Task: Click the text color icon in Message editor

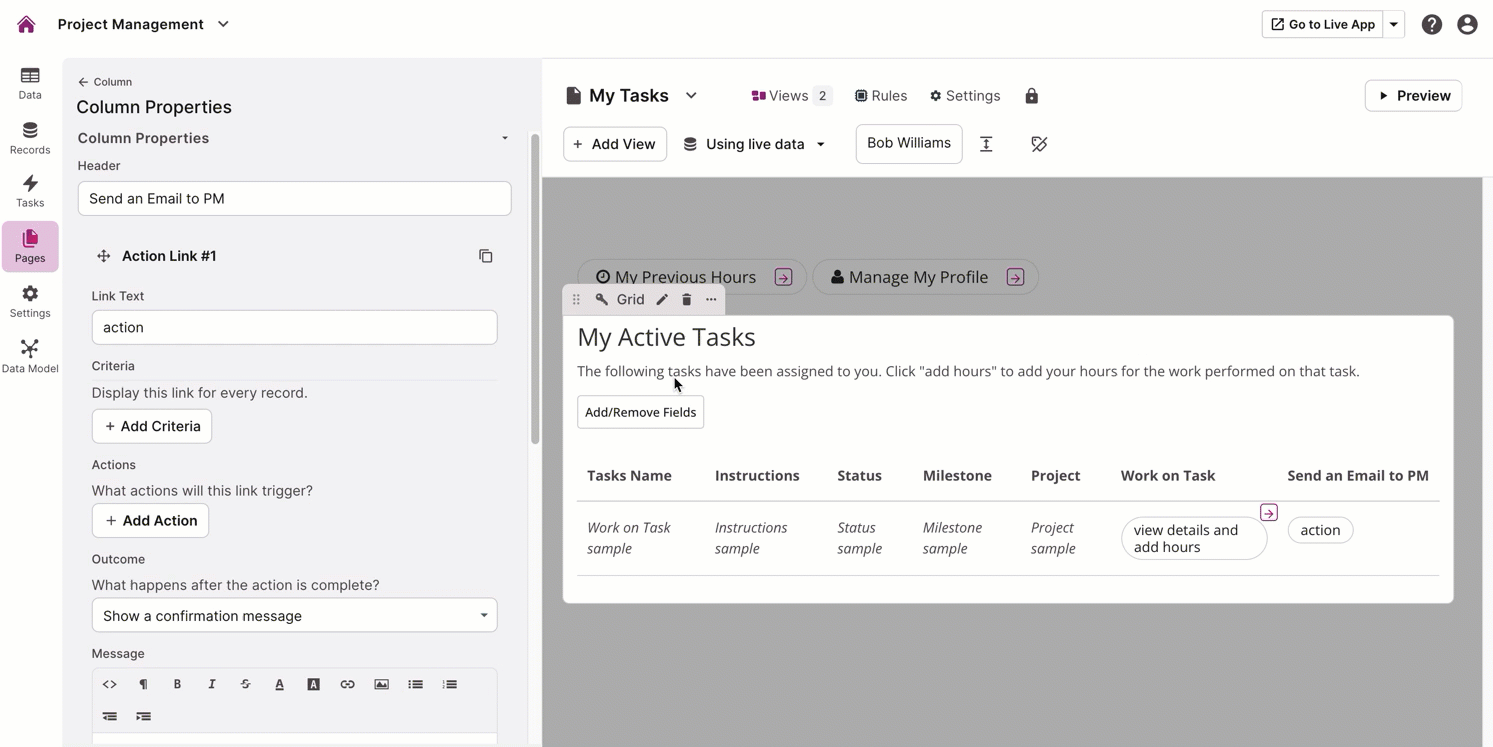Action: (279, 685)
